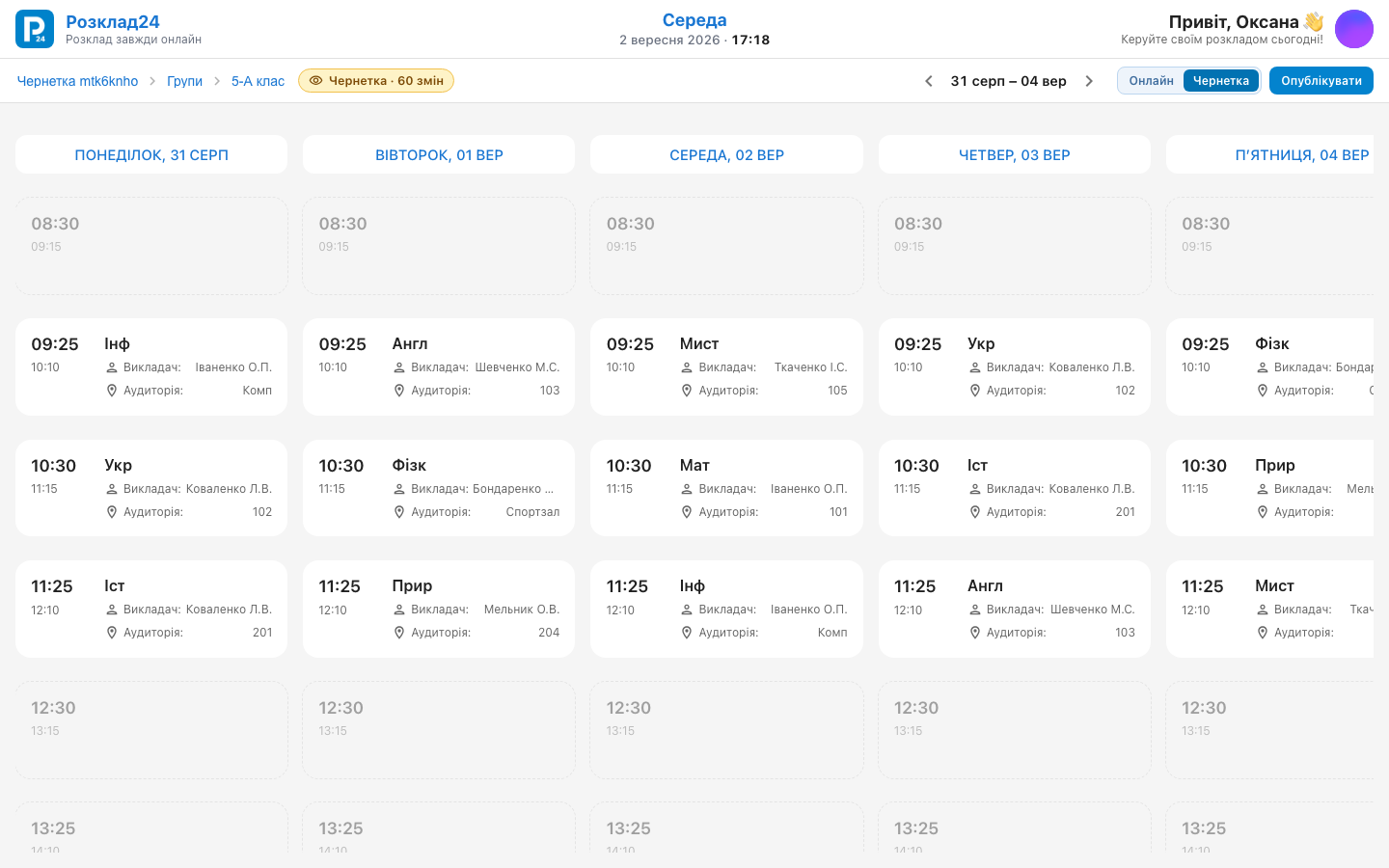
Task: Click location pin in Thursday Англ lesson
Action: (x=975, y=633)
